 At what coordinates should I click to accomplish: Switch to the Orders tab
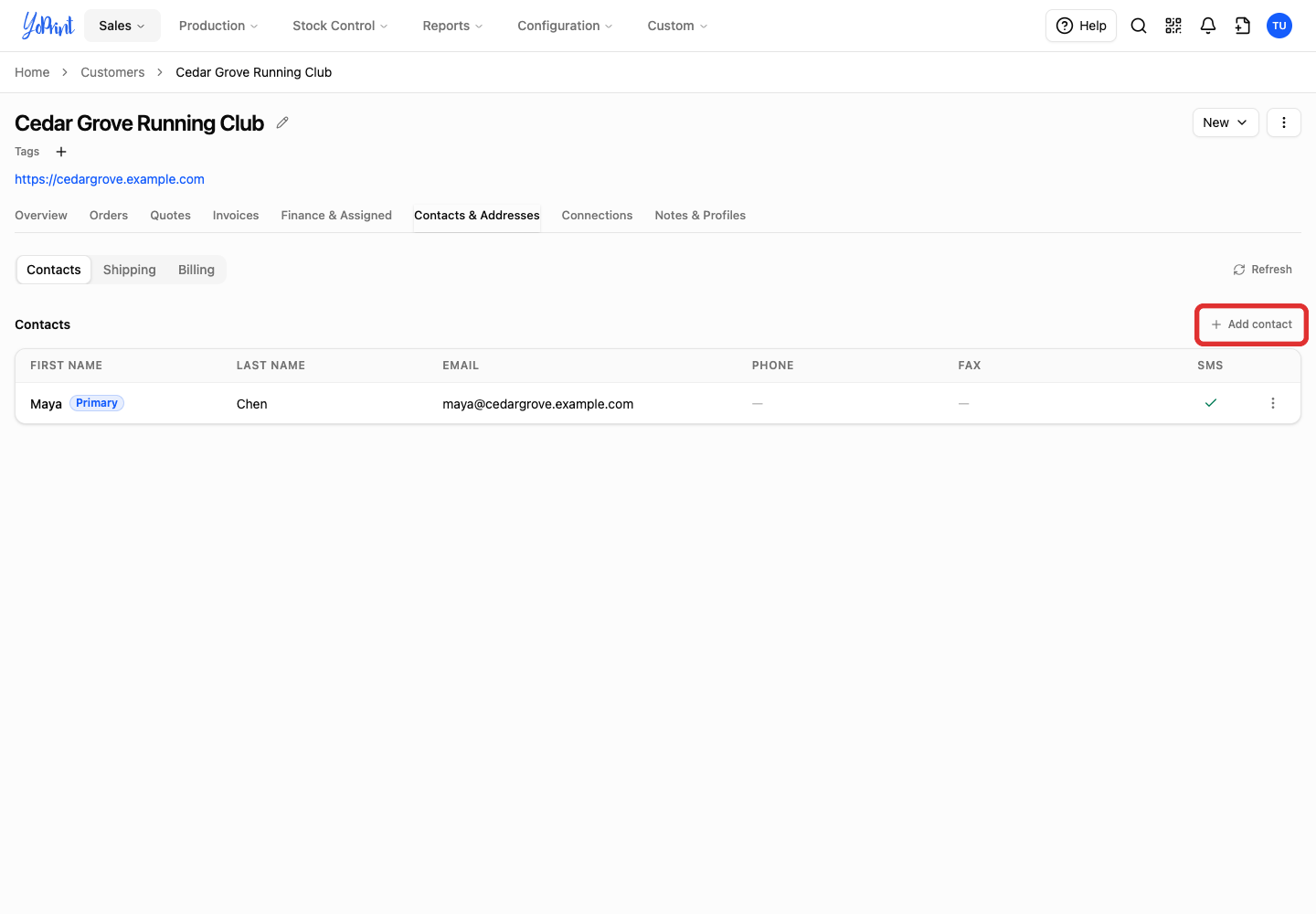point(109,216)
